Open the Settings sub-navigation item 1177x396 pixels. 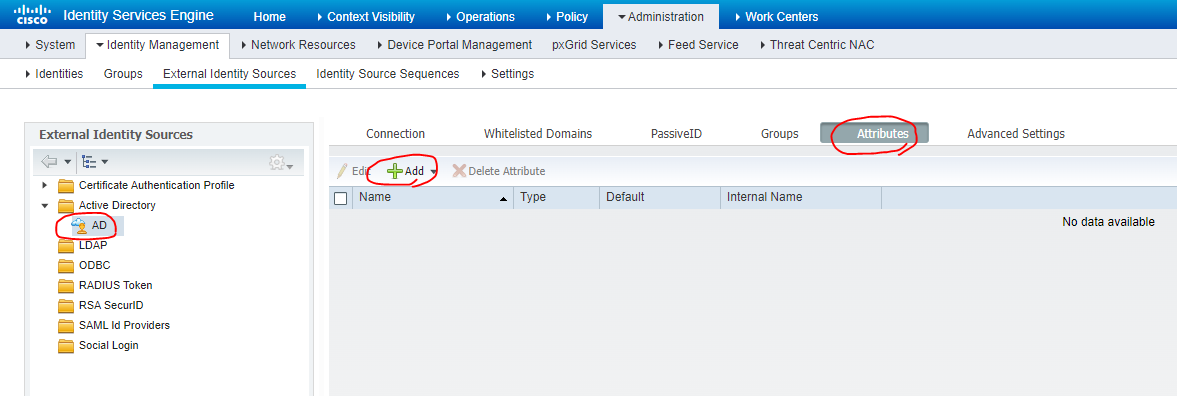click(507, 74)
